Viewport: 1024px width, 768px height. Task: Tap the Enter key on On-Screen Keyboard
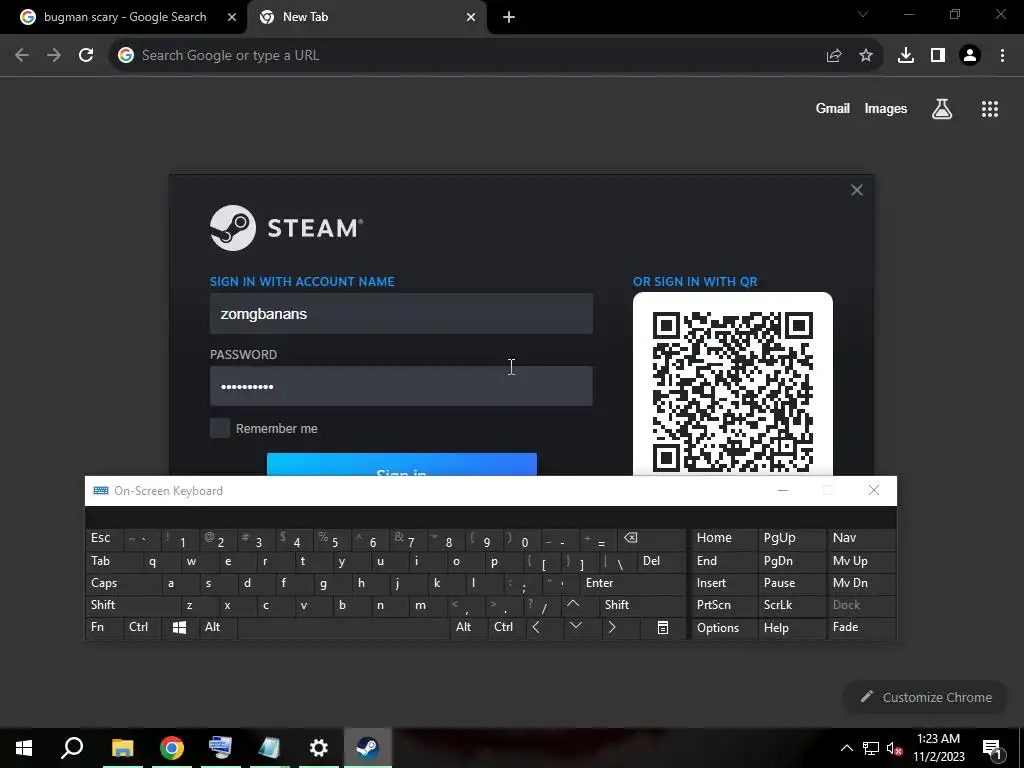click(633, 583)
